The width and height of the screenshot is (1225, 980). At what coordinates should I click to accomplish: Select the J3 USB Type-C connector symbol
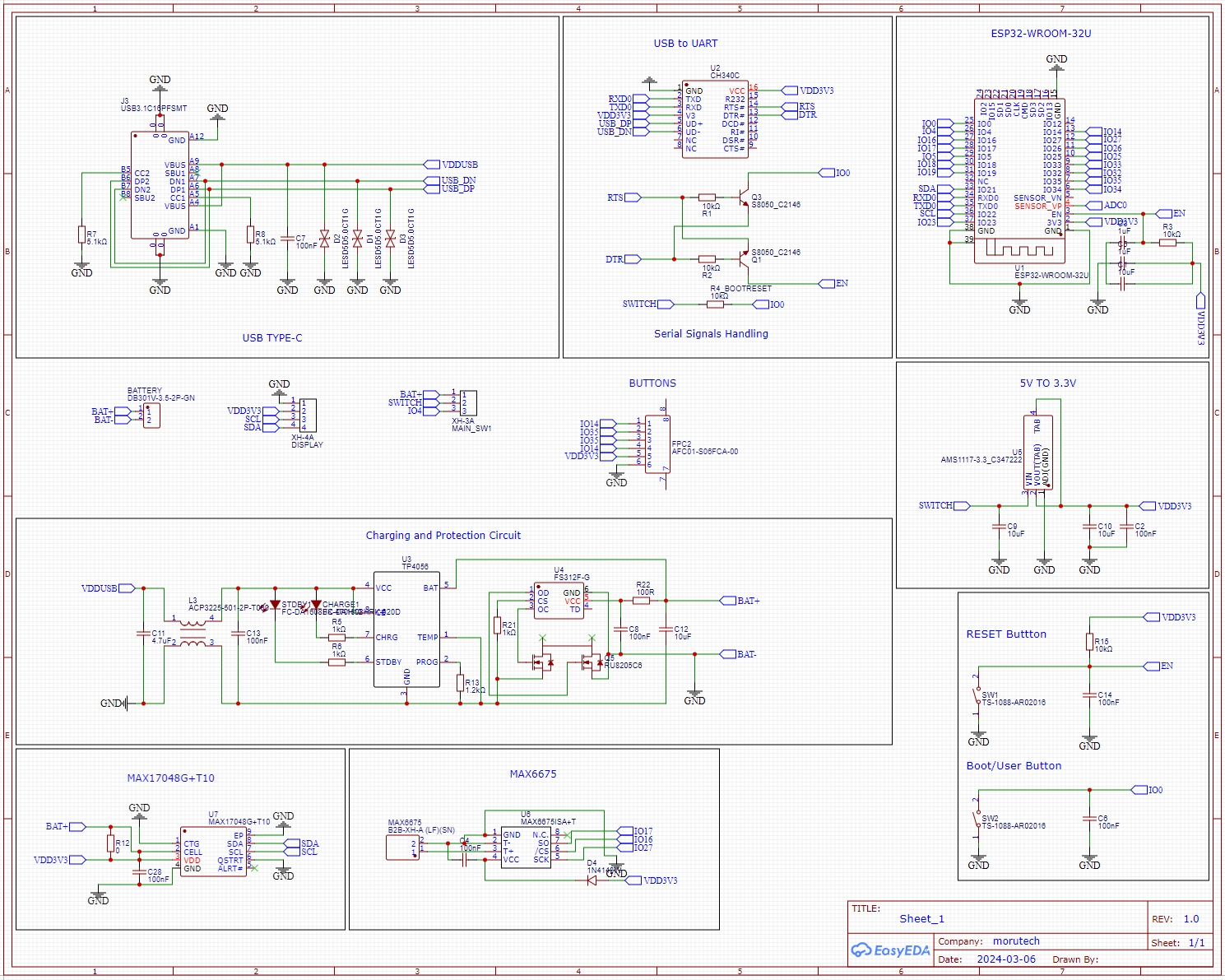coord(160,185)
